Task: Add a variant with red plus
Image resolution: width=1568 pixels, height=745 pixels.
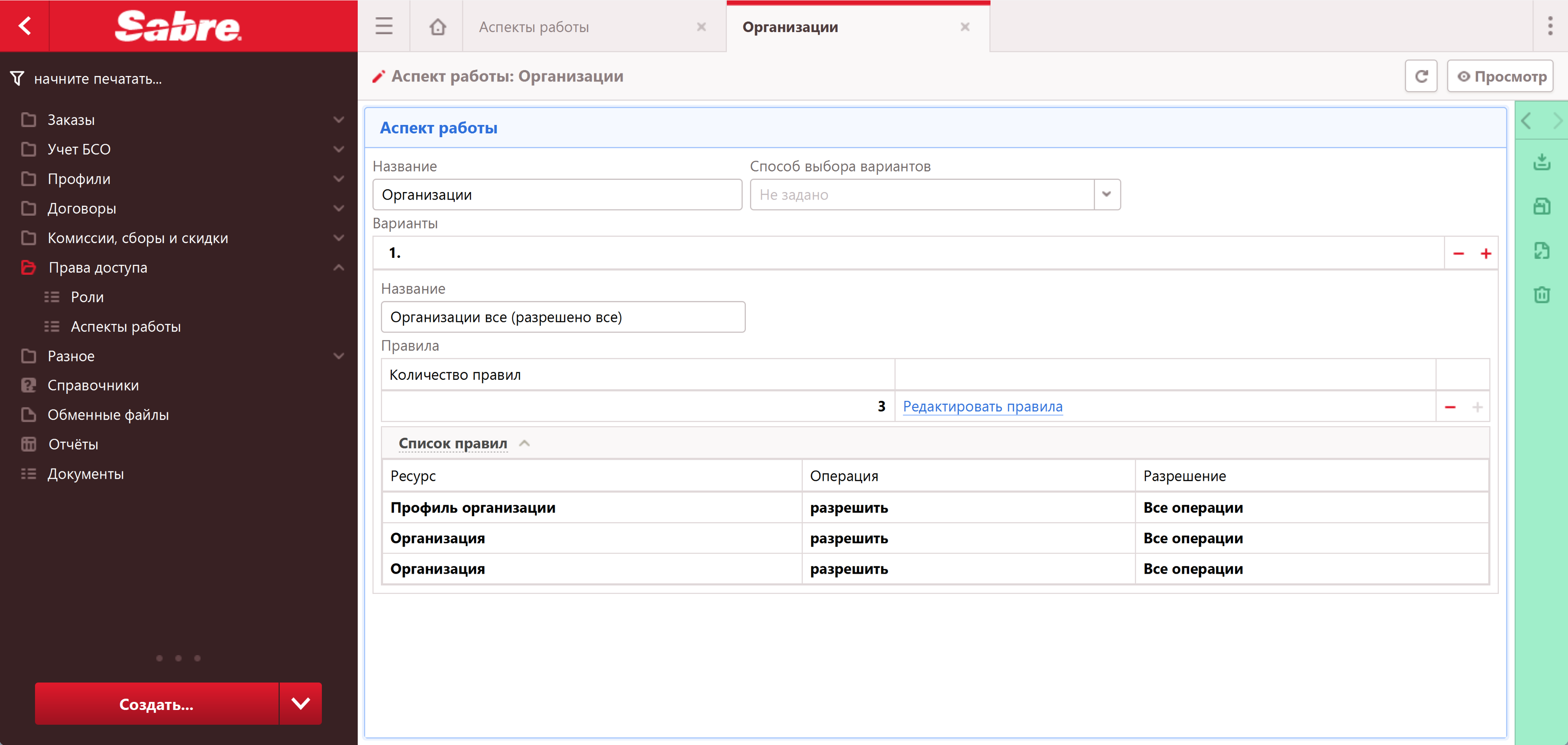Action: tap(1486, 253)
